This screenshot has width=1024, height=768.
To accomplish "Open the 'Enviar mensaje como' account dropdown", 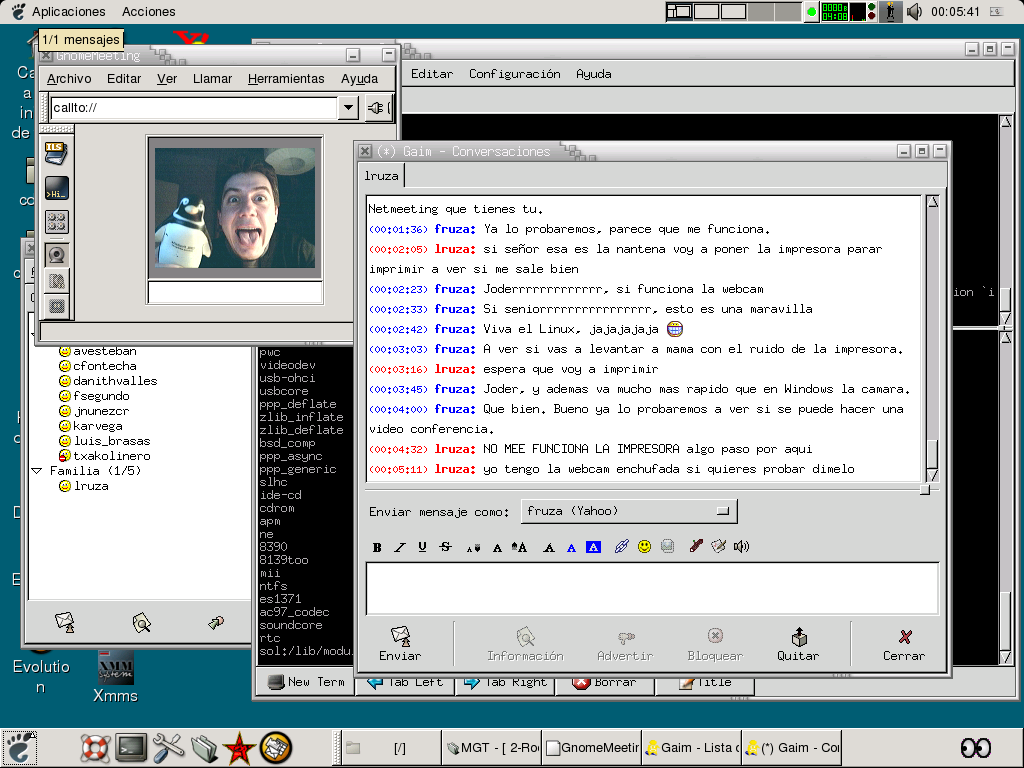I will click(629, 511).
